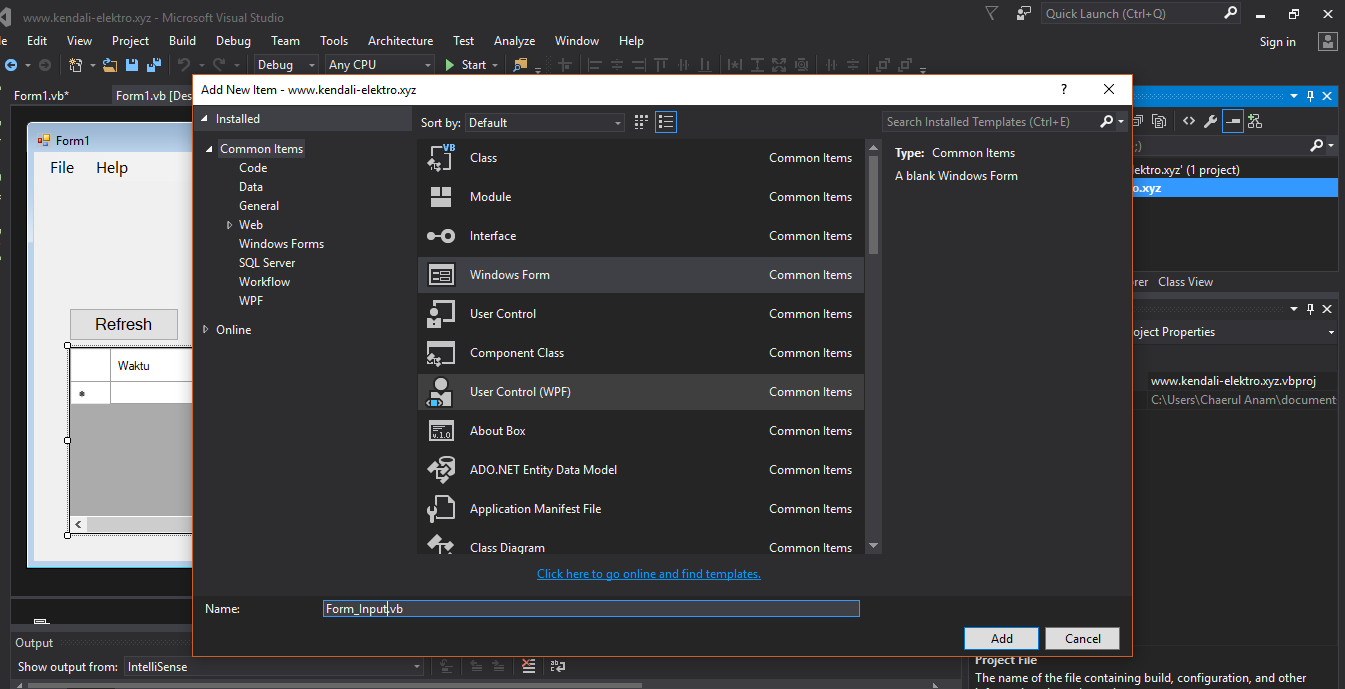Pick the About Box template icon
1345x689 pixels.
coord(441,431)
